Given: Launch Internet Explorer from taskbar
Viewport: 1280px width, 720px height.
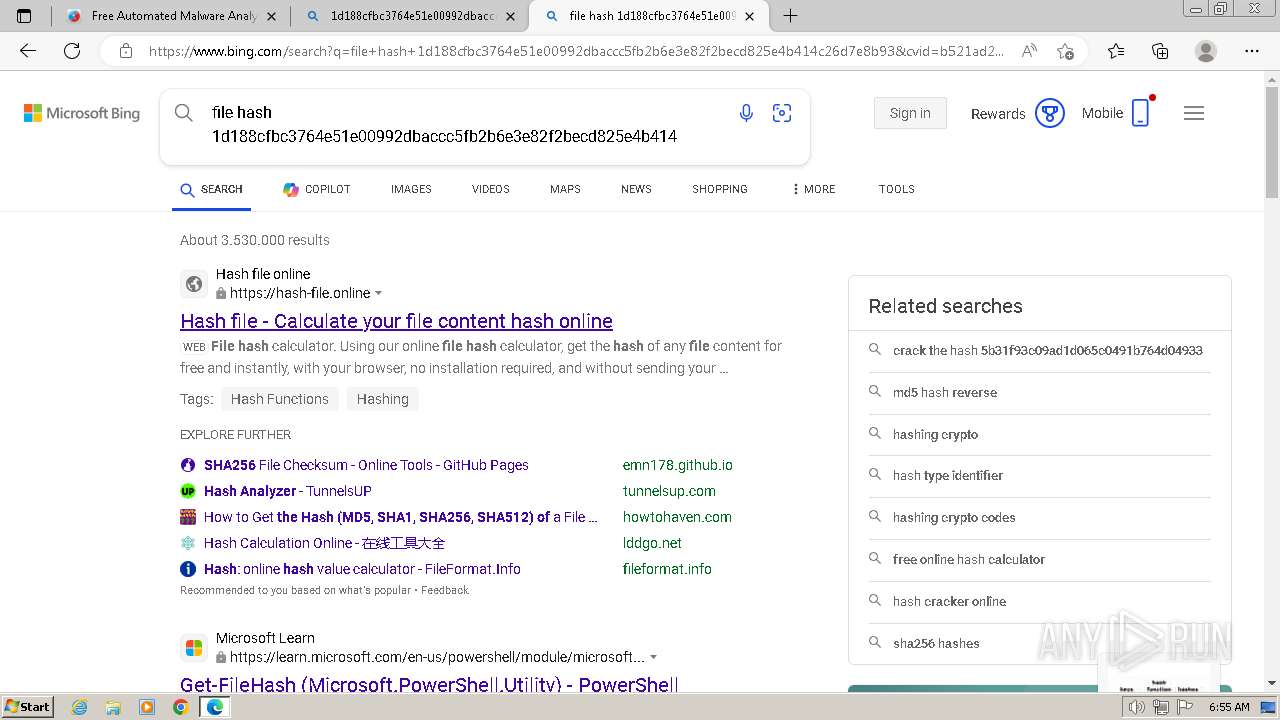Looking at the screenshot, I should tap(80, 707).
